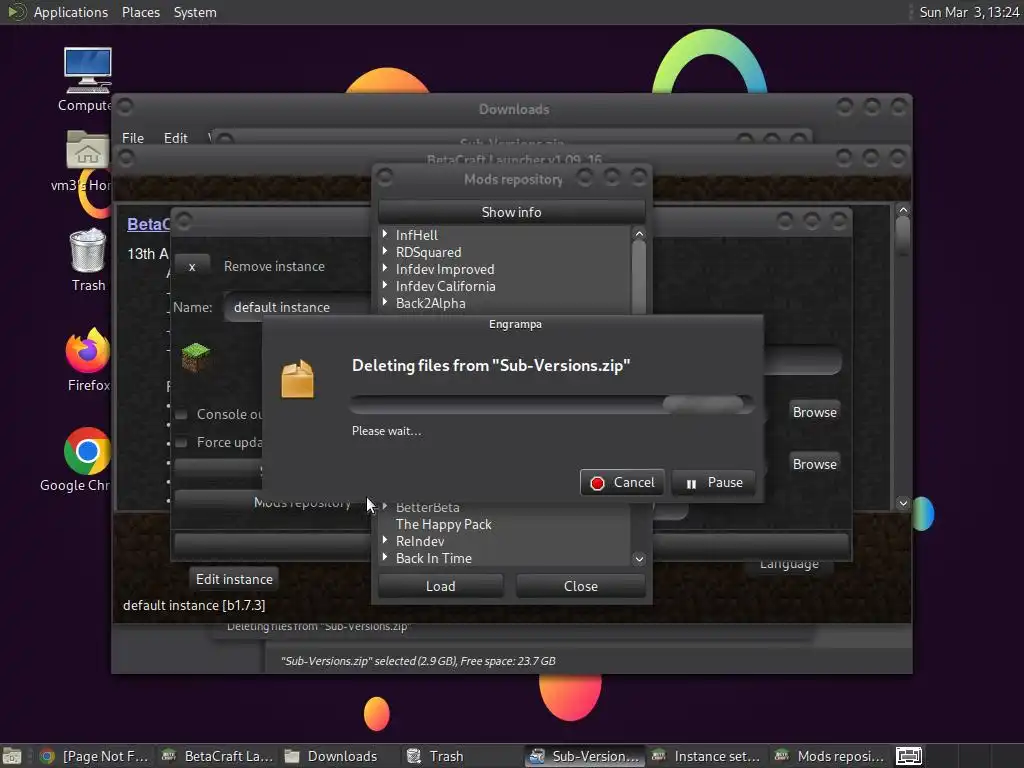Viewport: 1024px width, 768px height.
Task: Toggle the Force update checkbox
Action: [182, 443]
